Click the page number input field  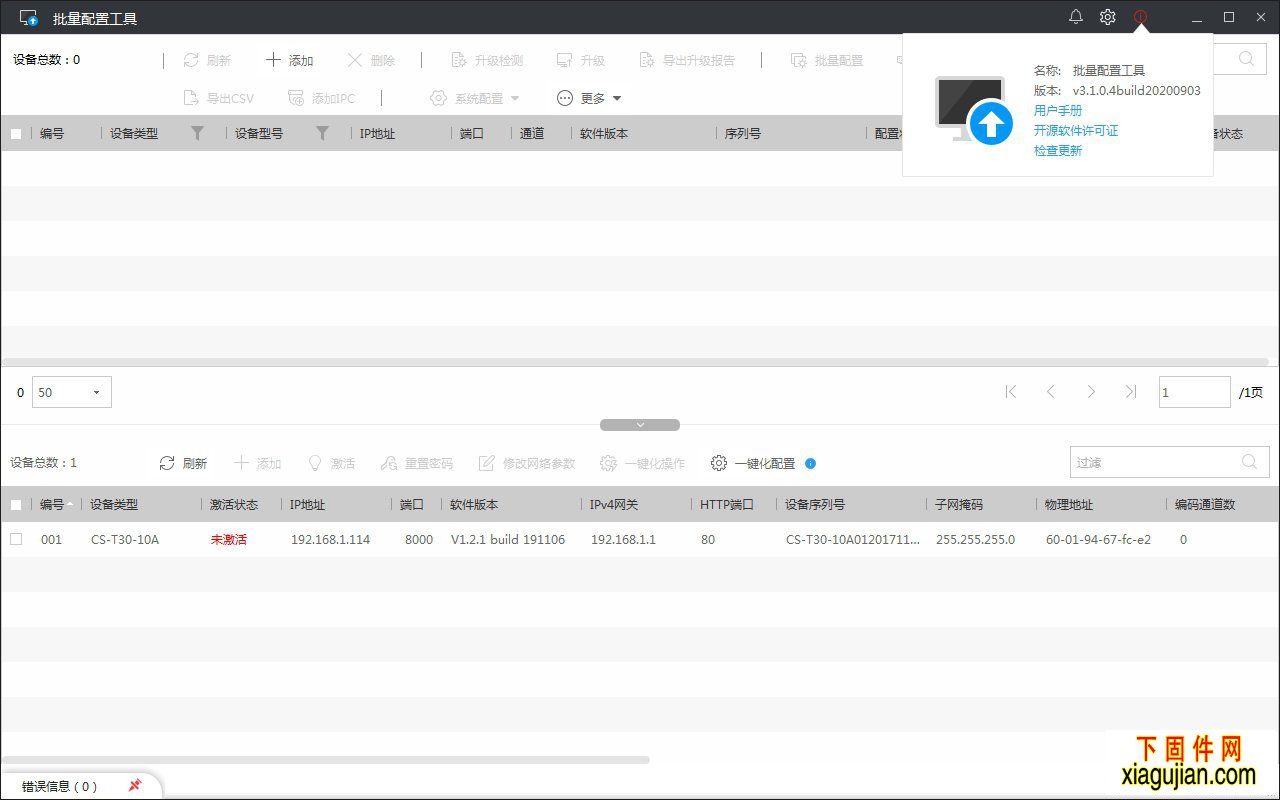(1195, 392)
